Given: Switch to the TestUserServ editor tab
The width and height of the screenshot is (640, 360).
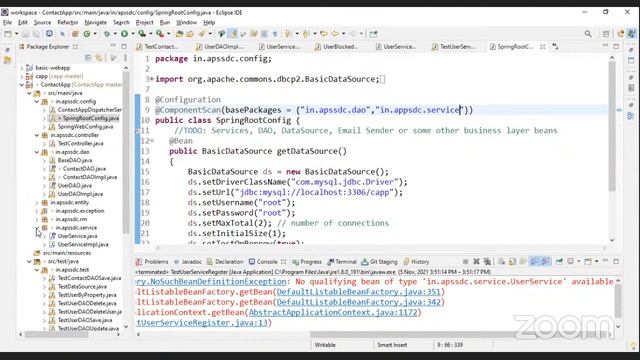Looking at the screenshot, I should pyautogui.click(x=453, y=47).
